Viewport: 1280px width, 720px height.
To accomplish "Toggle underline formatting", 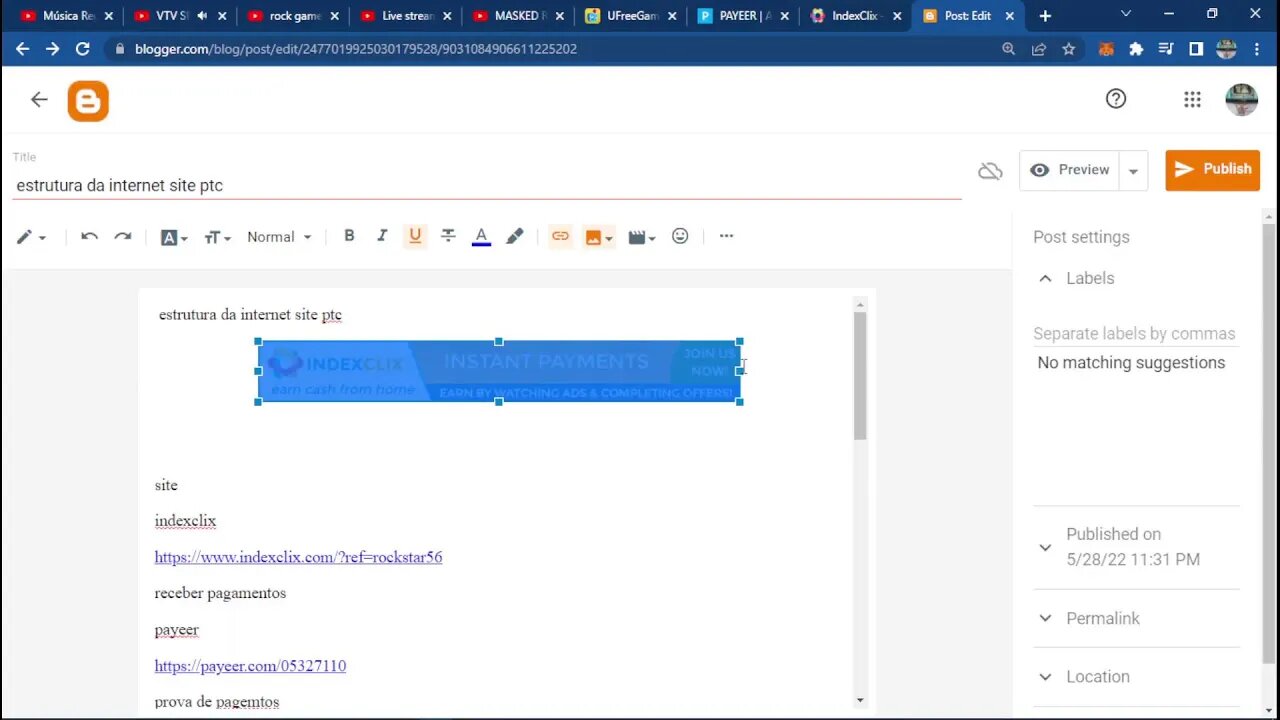I will [415, 236].
